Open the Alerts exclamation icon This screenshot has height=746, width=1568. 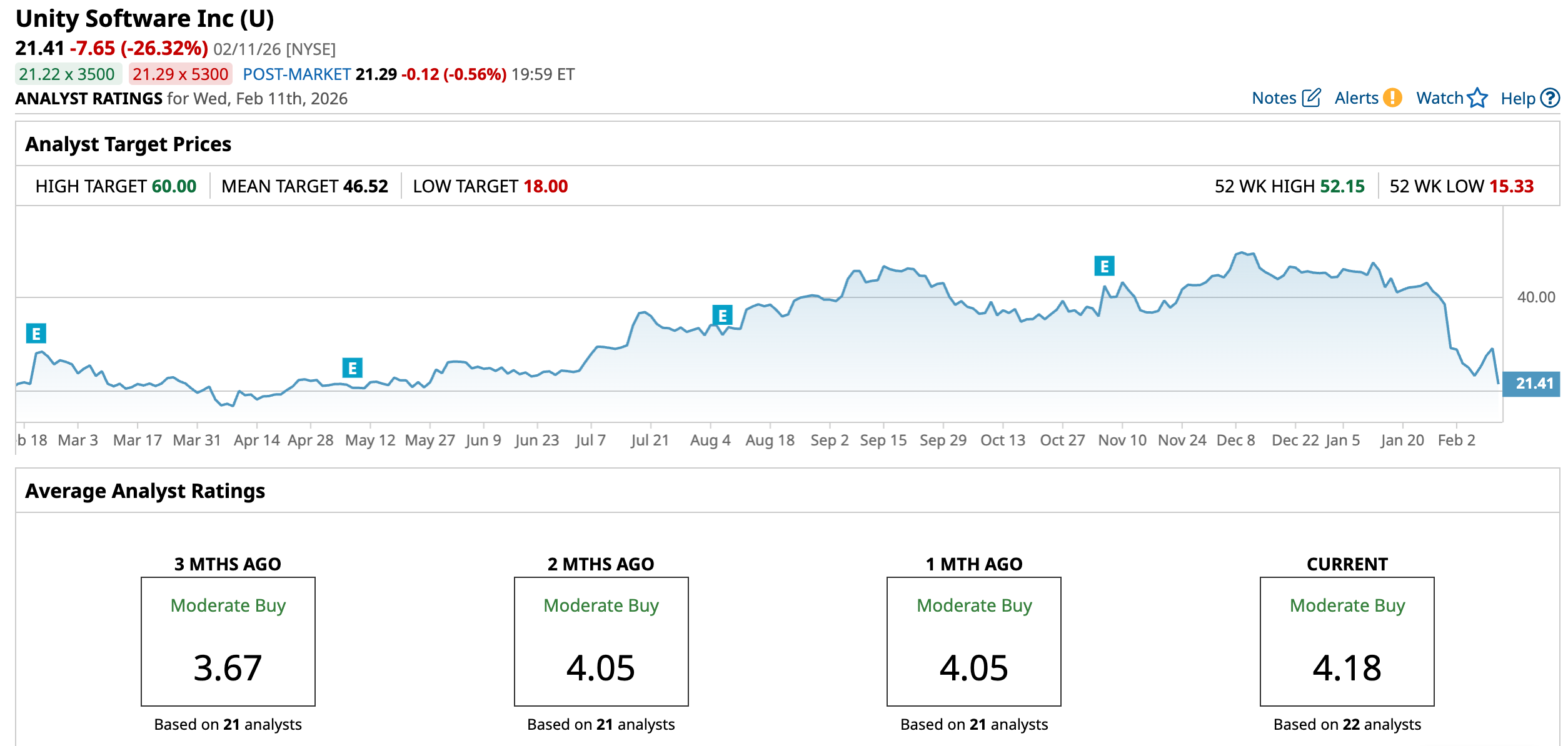point(1392,98)
